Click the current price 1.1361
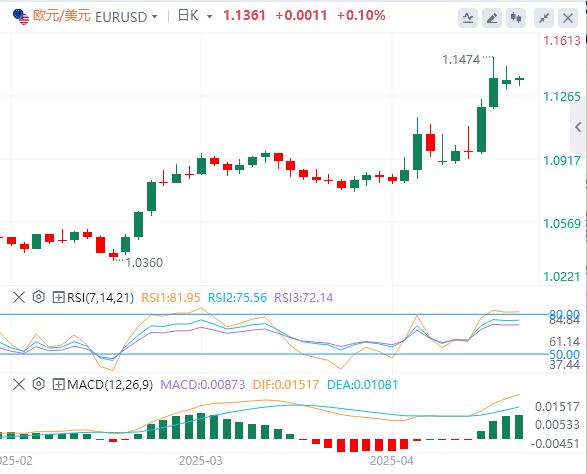The width and height of the screenshot is (587, 474). [x=244, y=16]
